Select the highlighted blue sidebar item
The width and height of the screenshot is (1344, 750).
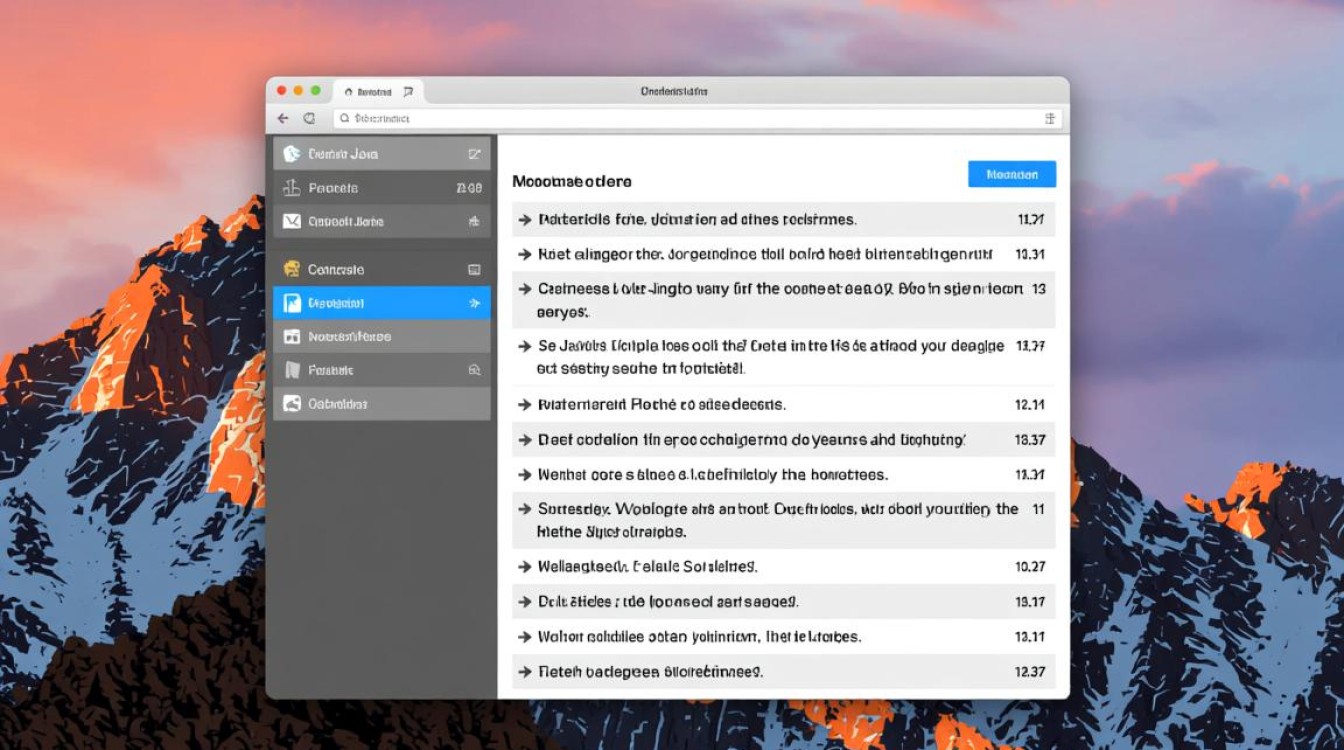click(381, 303)
